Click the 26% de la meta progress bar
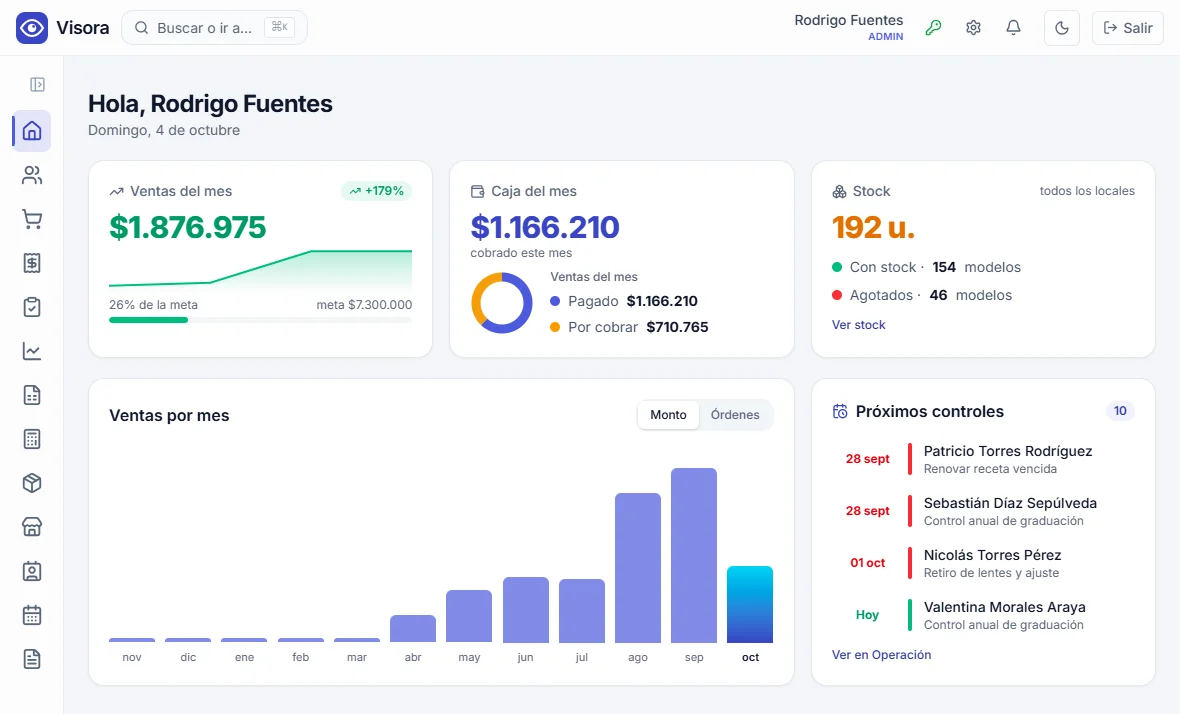Viewport: 1180px width, 714px height. [x=260, y=320]
